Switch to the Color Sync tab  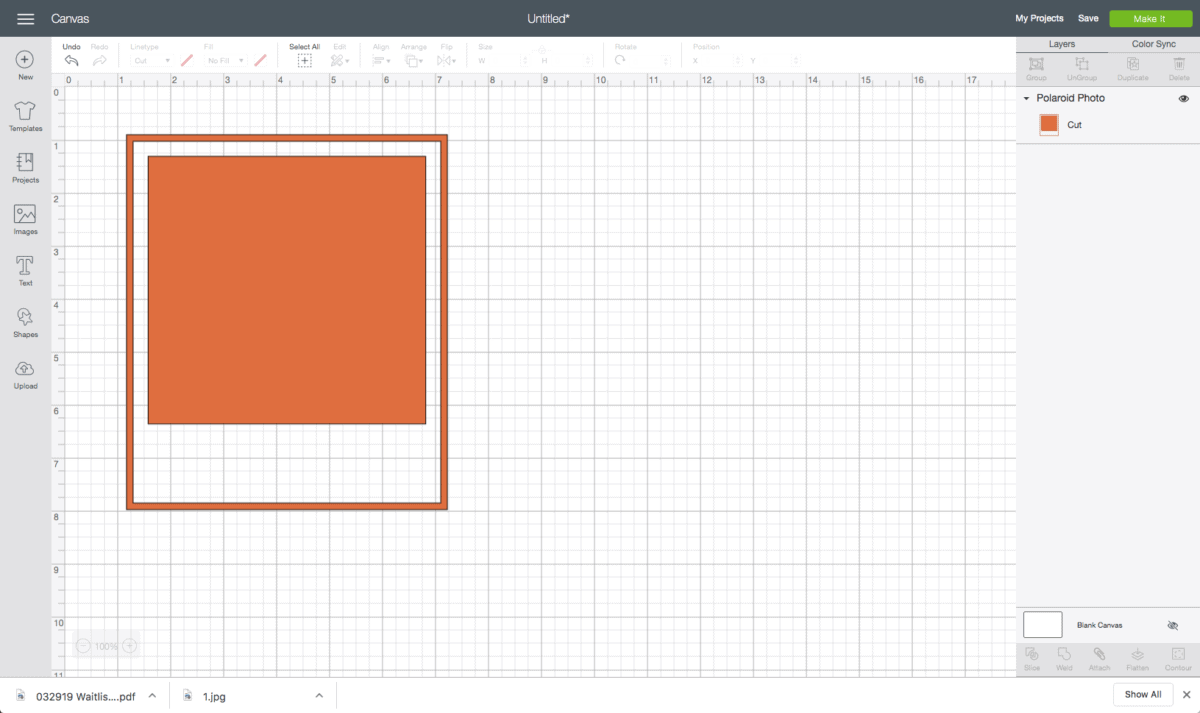point(1153,44)
